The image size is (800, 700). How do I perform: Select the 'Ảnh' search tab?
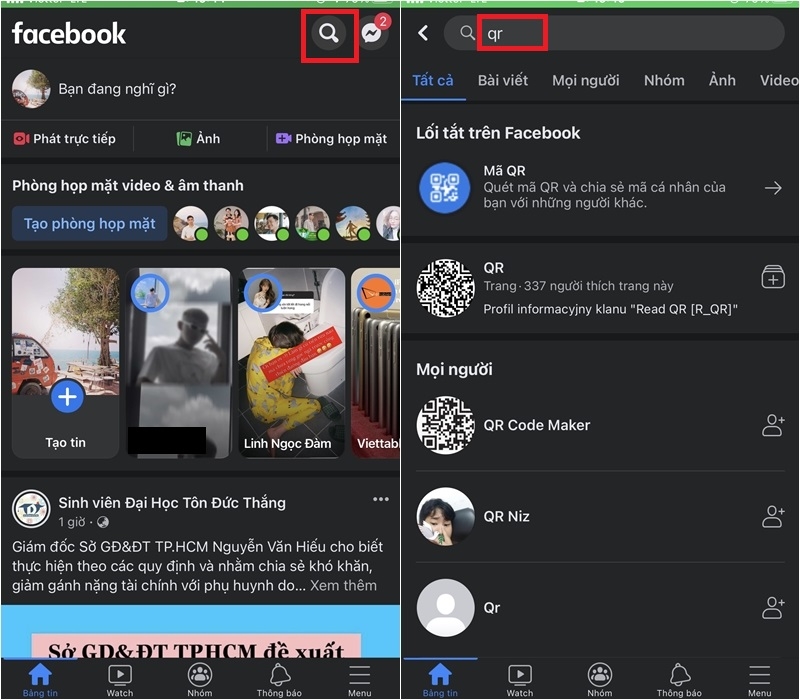click(722, 81)
